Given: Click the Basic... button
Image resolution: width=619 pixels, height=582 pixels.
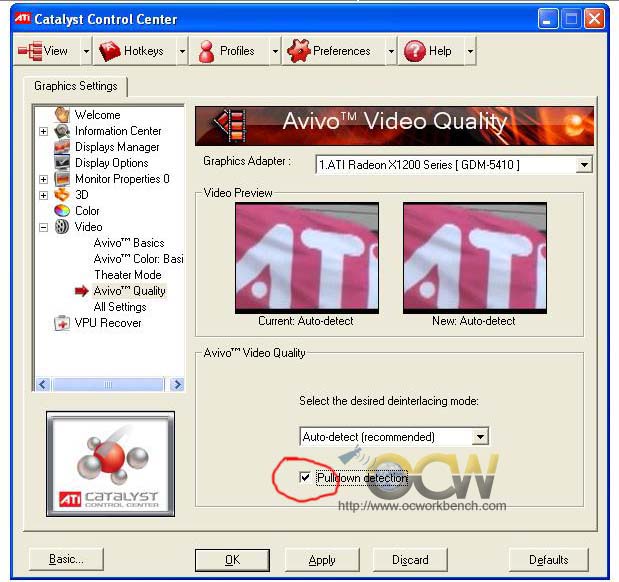Looking at the screenshot, I should click(66, 559).
